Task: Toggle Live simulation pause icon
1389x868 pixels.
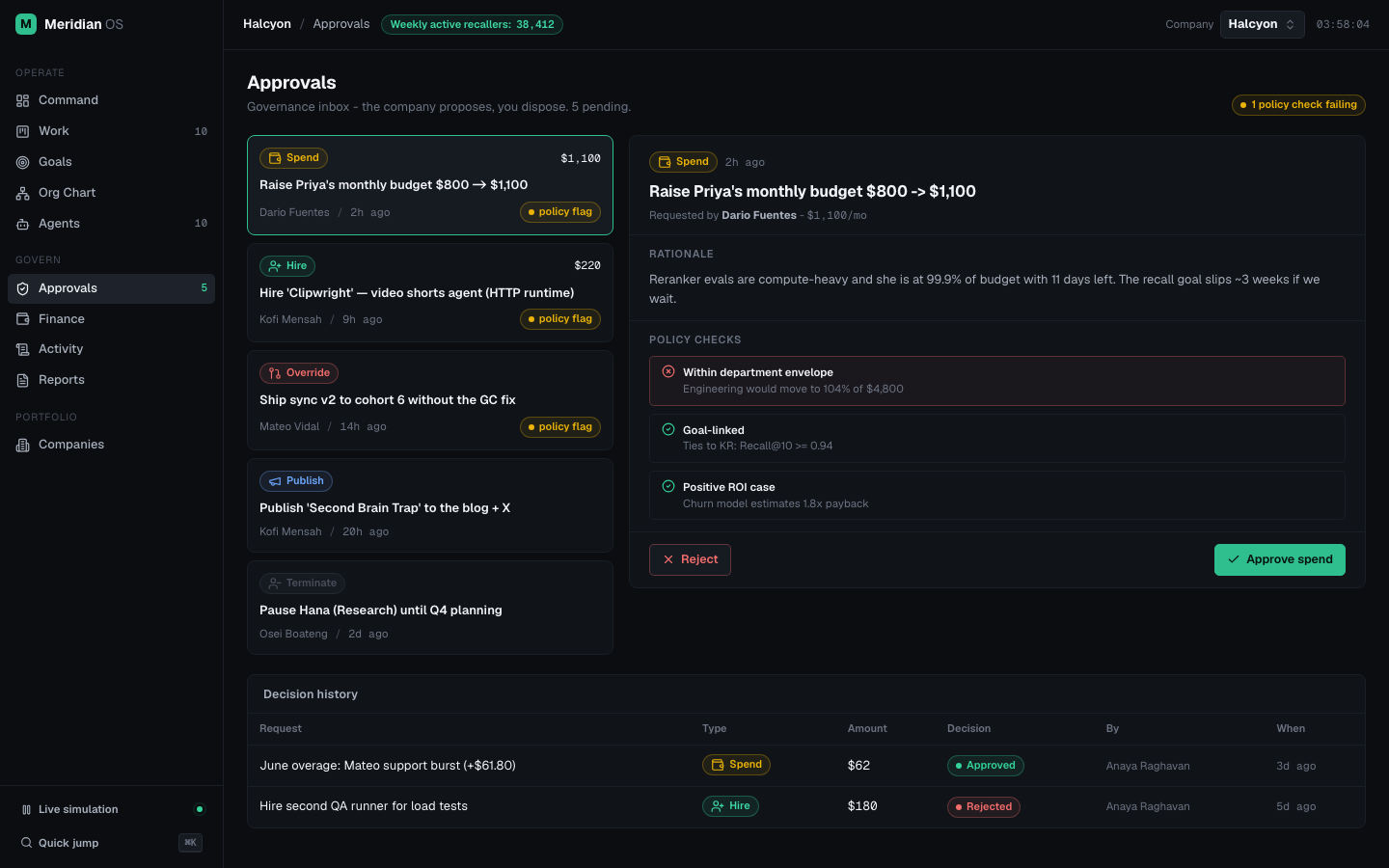Action: (x=26, y=810)
